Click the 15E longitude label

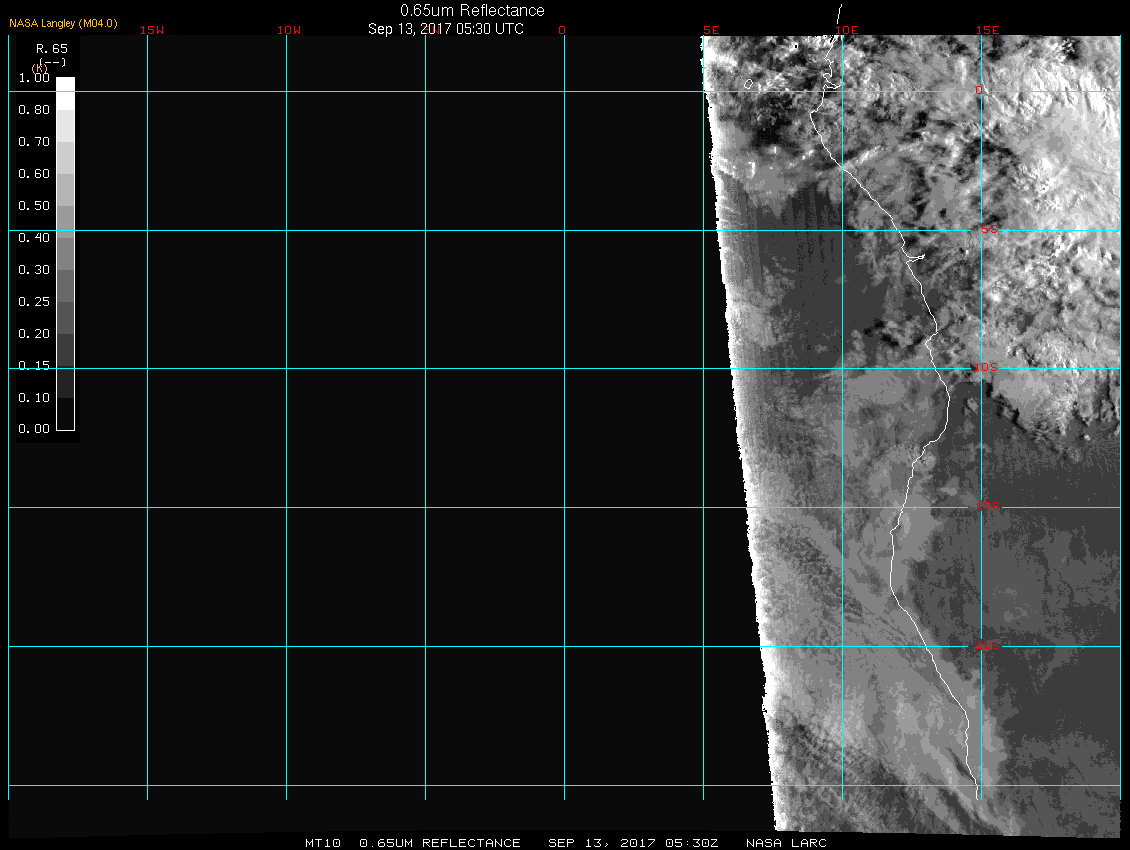coord(987,30)
